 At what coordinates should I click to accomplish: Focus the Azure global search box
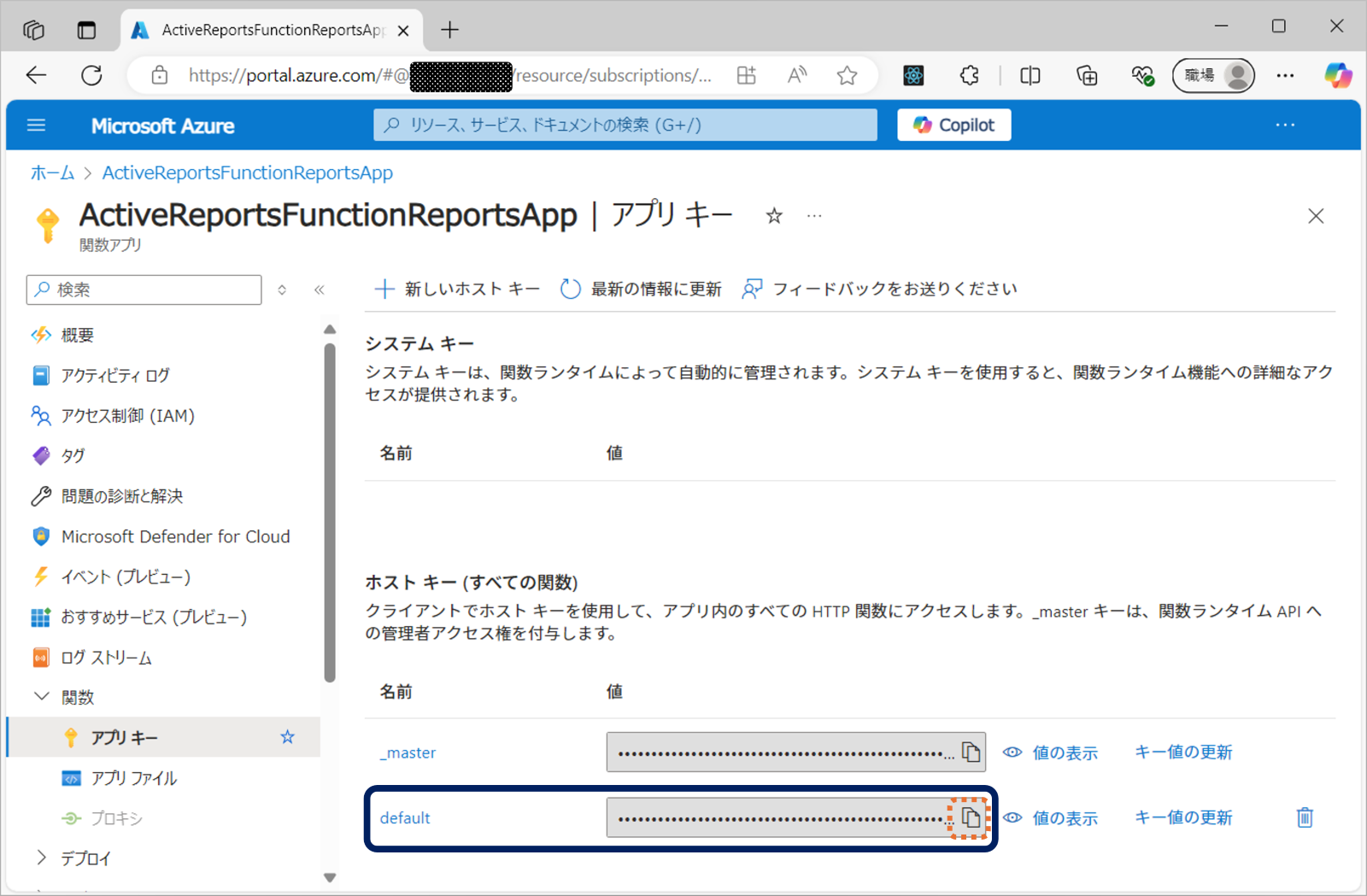coord(625,125)
